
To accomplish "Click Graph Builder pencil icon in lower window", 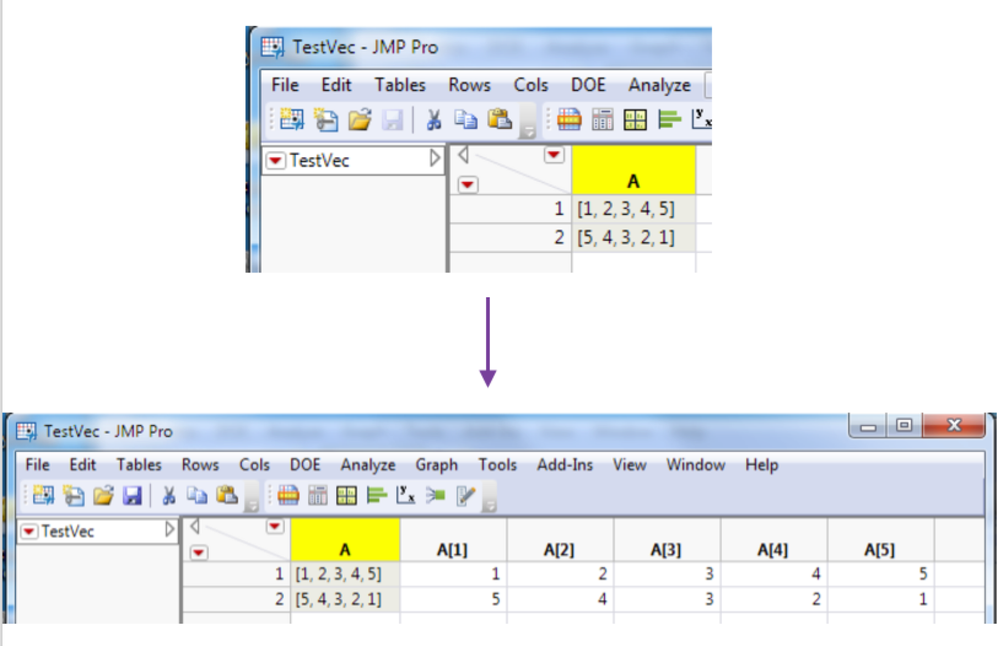I will click(466, 495).
